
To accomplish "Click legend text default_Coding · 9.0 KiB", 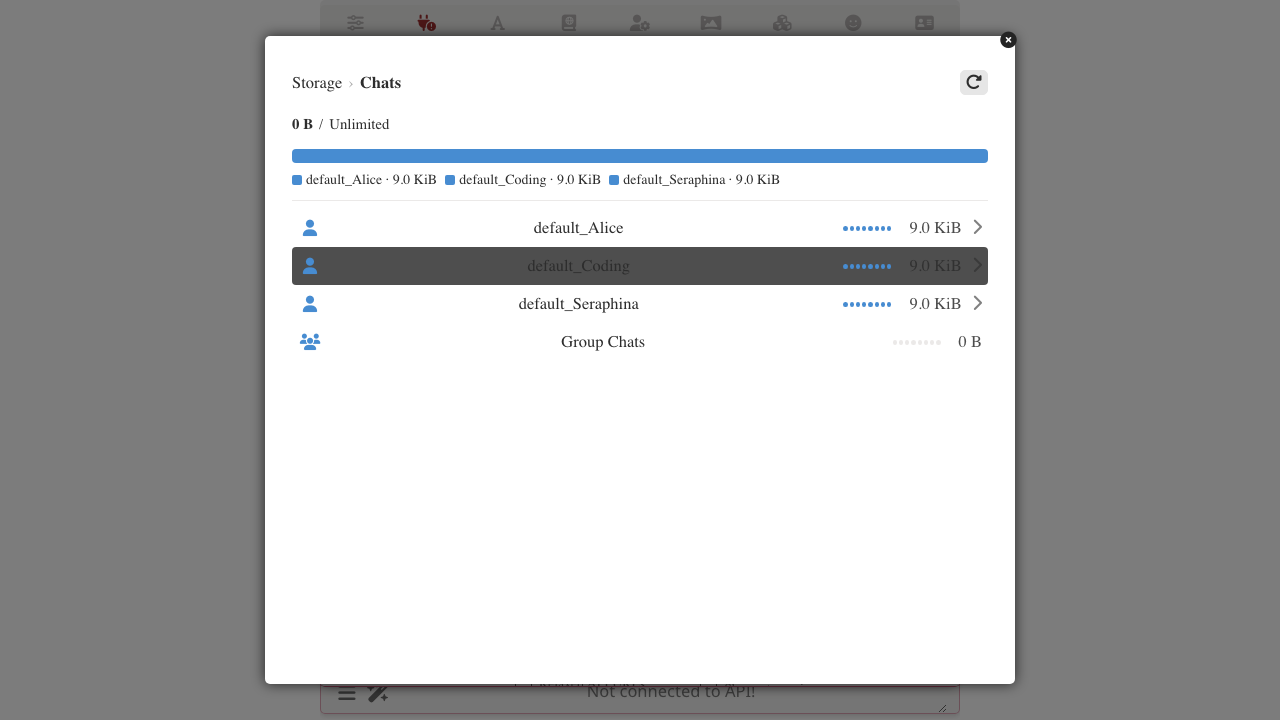I will coord(530,180).
